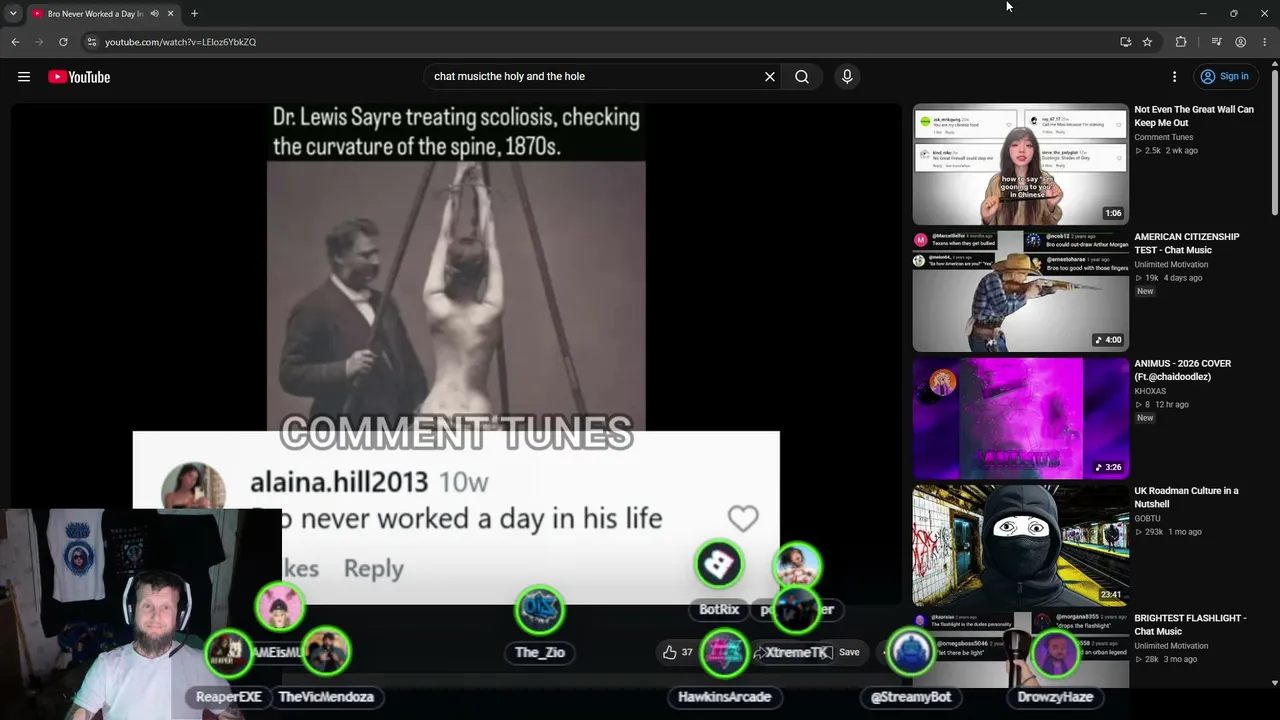1280x720 pixels.
Task: Mute the tab via its speaker icon
Action: pyautogui.click(x=154, y=14)
